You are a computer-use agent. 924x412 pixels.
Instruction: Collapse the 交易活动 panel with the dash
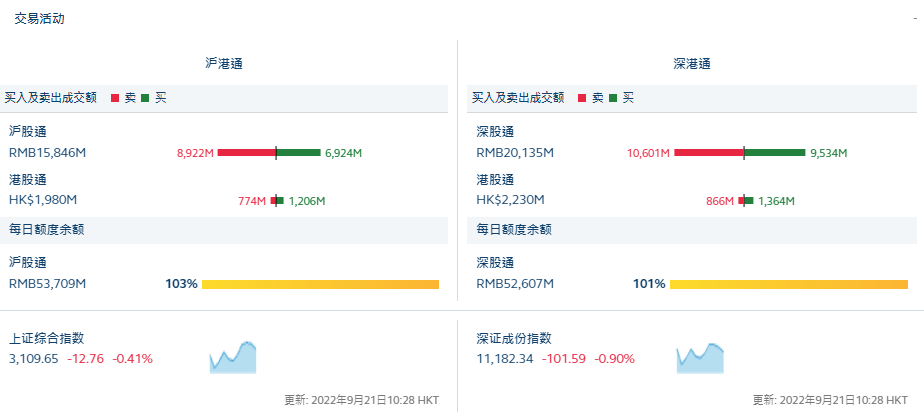pyautogui.click(x=914, y=19)
